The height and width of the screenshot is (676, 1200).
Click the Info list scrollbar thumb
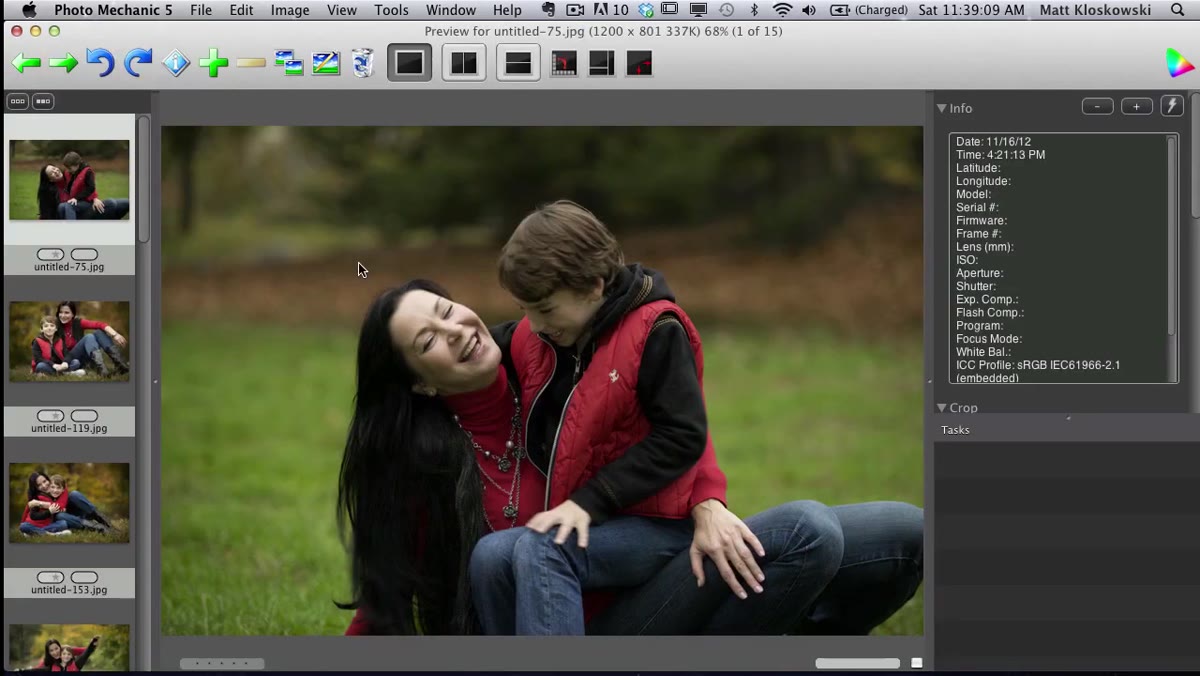1172,236
